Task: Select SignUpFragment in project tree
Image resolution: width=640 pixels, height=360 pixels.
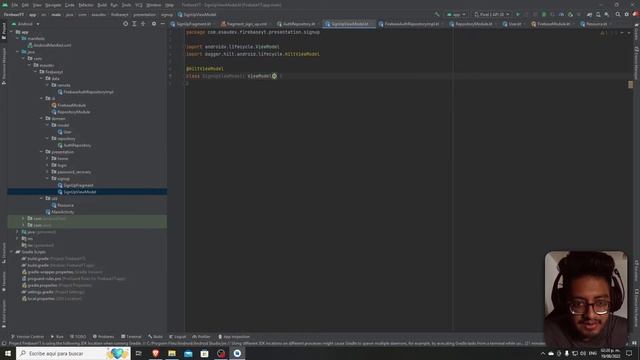Action: (x=78, y=185)
